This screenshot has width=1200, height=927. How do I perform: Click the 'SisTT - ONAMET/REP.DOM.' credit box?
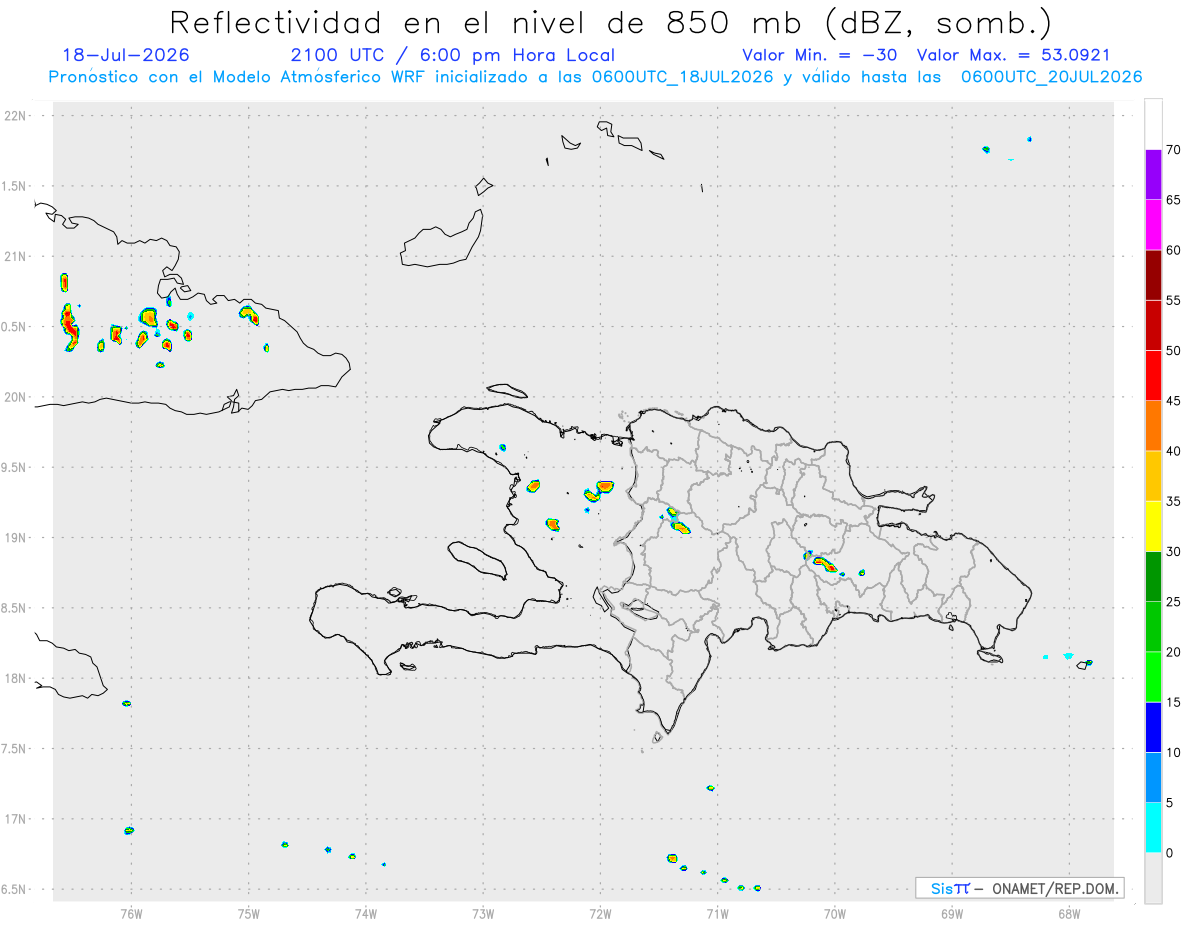click(x=1019, y=888)
